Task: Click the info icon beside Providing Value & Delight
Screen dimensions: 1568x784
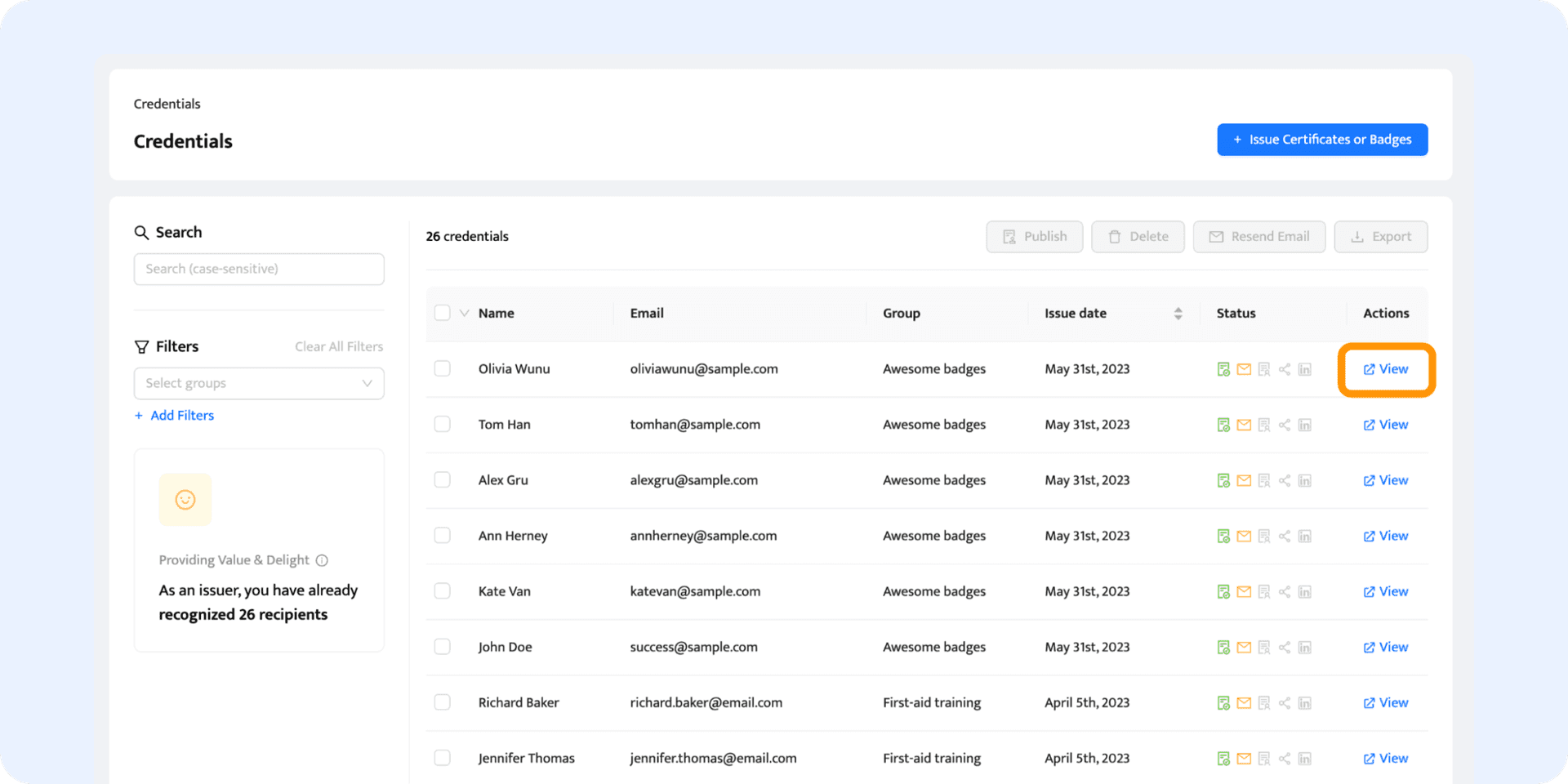Action: point(322,560)
